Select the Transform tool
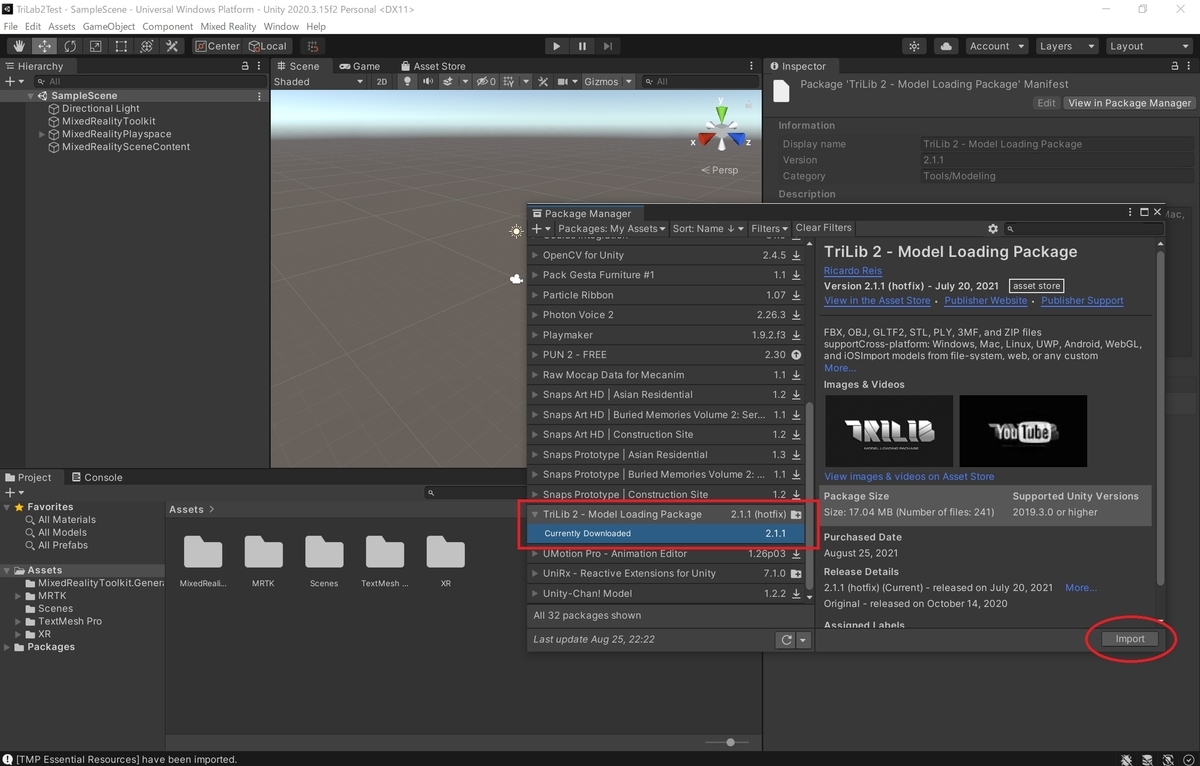 point(146,46)
